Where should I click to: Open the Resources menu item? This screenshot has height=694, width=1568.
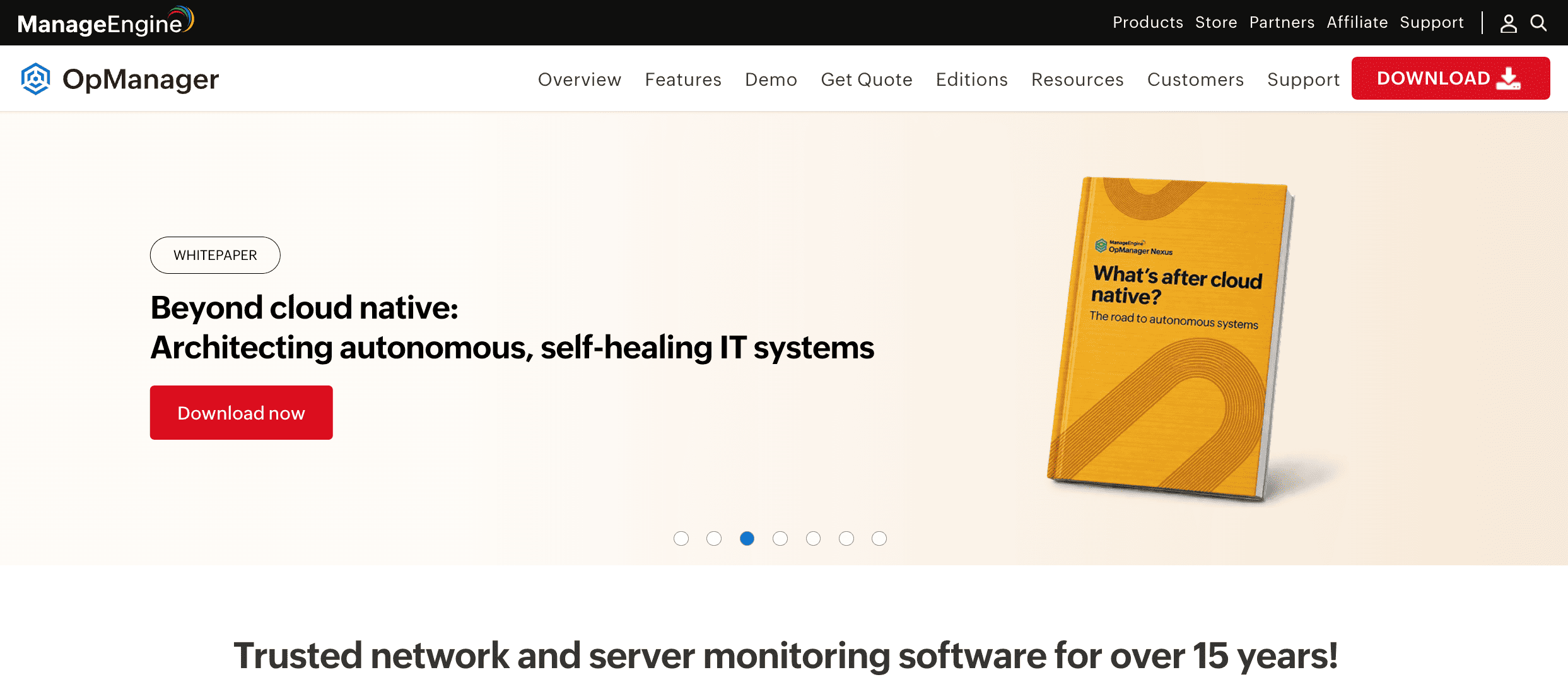[1077, 79]
